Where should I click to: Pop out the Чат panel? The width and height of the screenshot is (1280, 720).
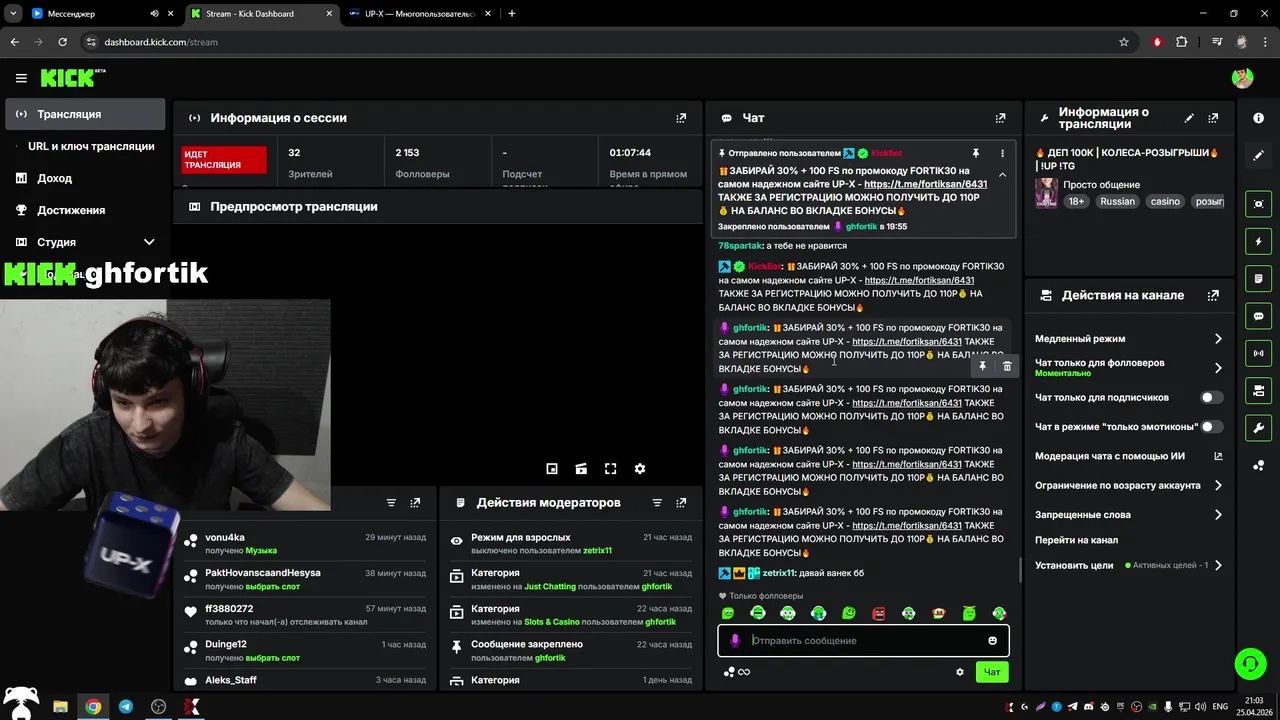(1000, 118)
